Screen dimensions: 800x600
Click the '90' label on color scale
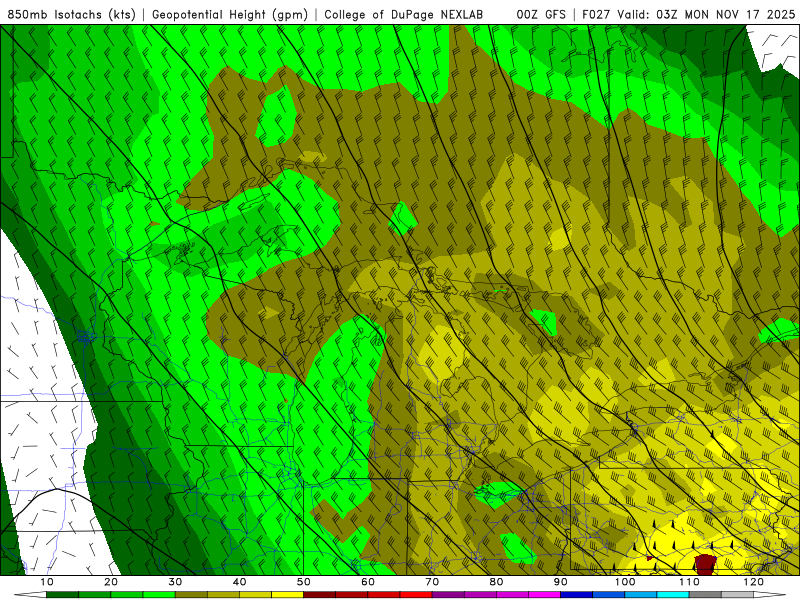click(x=561, y=582)
